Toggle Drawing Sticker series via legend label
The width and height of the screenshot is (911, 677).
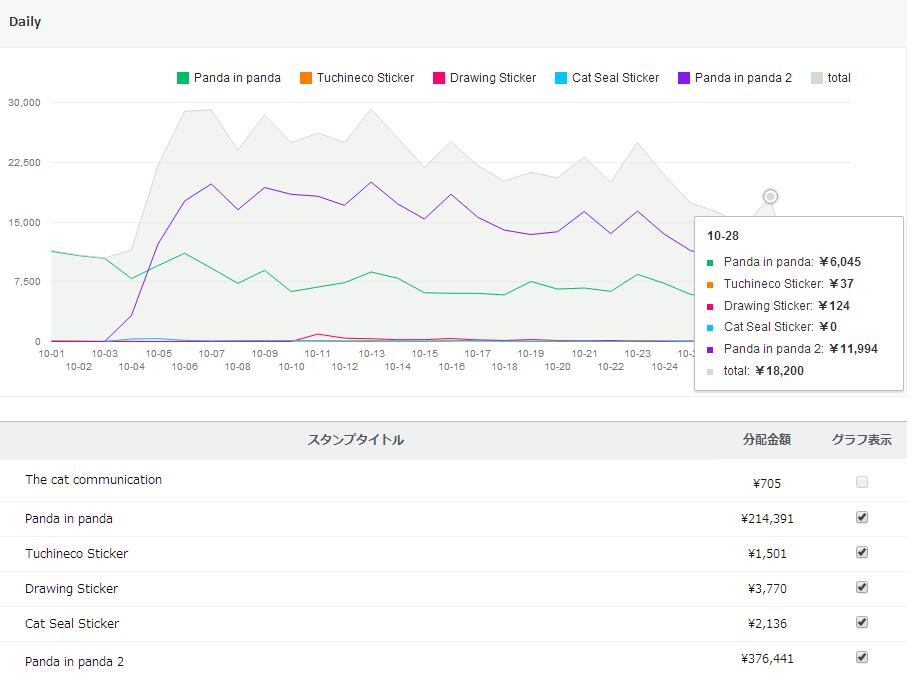tap(493, 78)
